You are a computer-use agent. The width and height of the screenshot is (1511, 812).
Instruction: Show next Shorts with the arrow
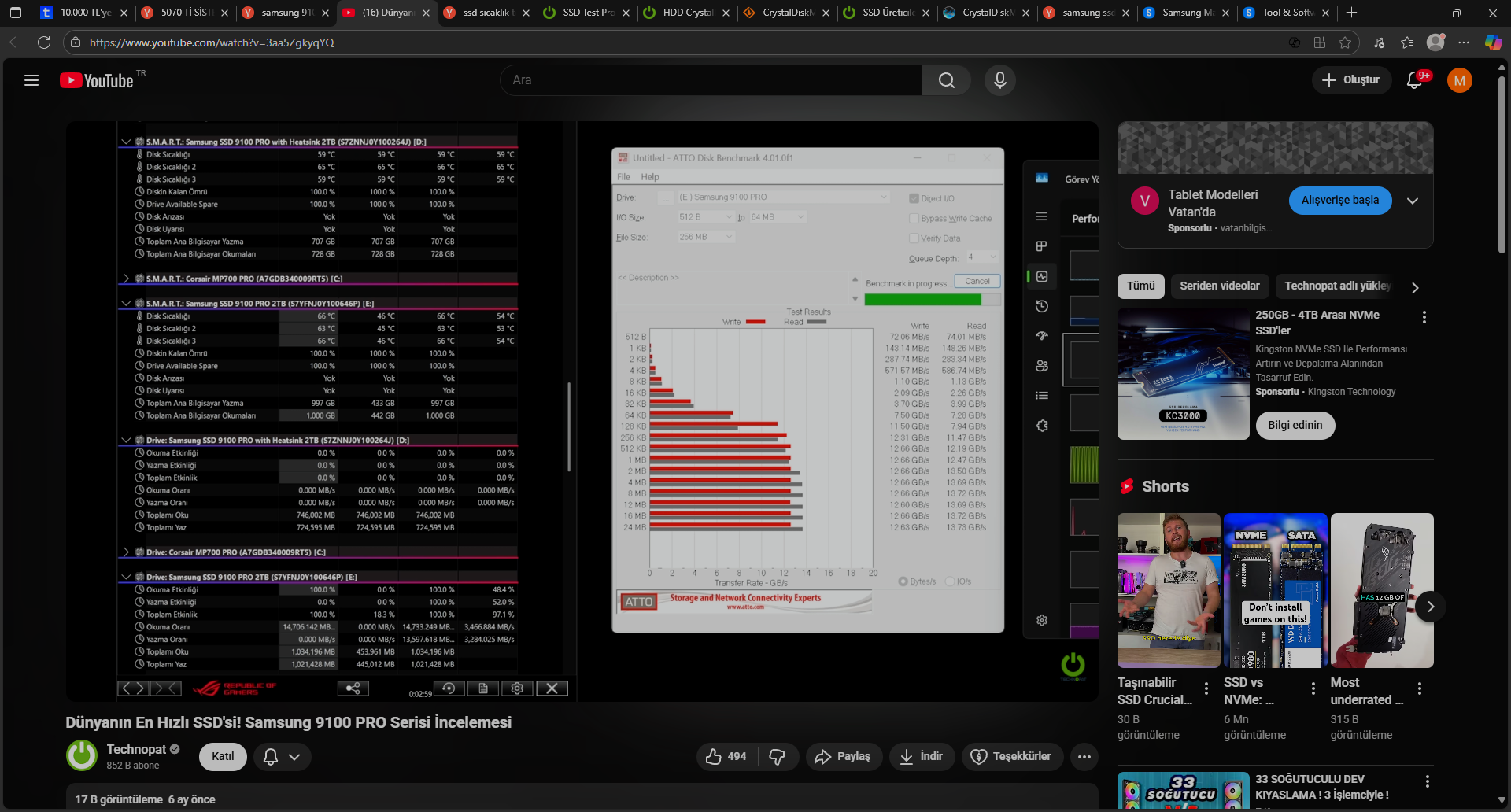pyautogui.click(x=1431, y=607)
